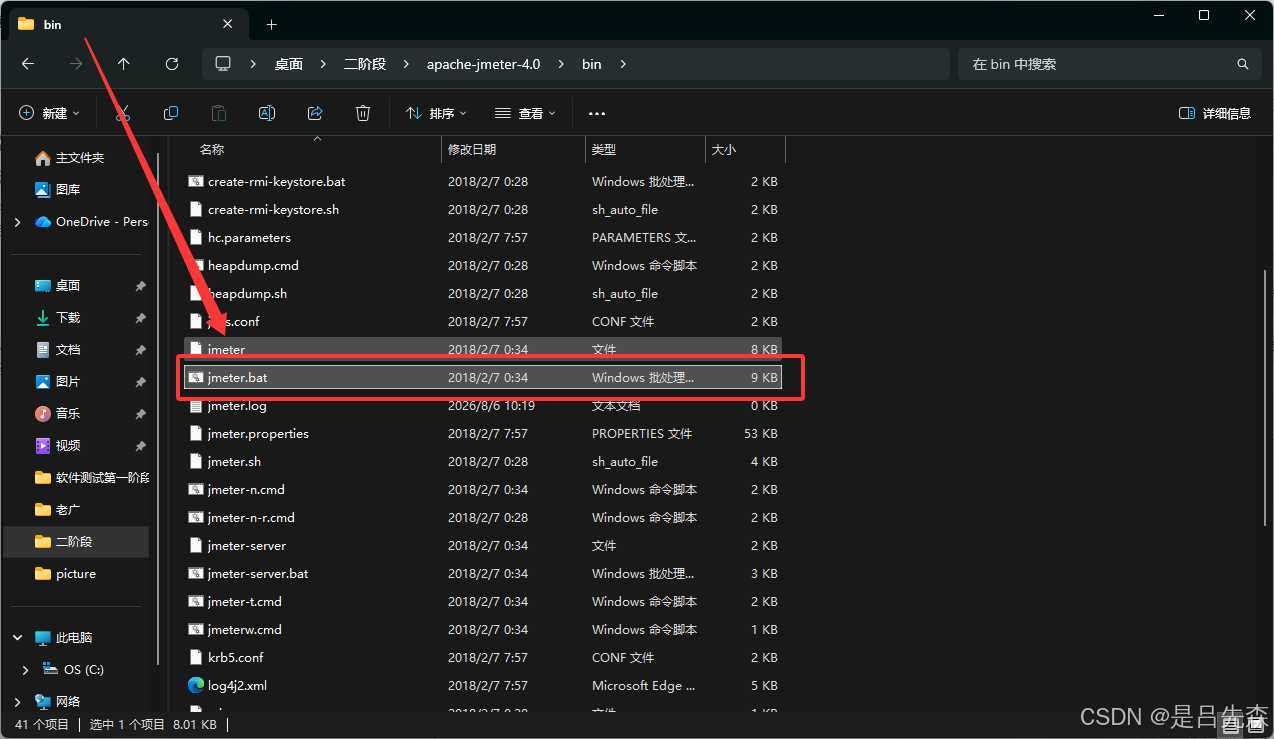The height and width of the screenshot is (739, 1274).
Task: Open the View dropdown
Action: coord(525,113)
